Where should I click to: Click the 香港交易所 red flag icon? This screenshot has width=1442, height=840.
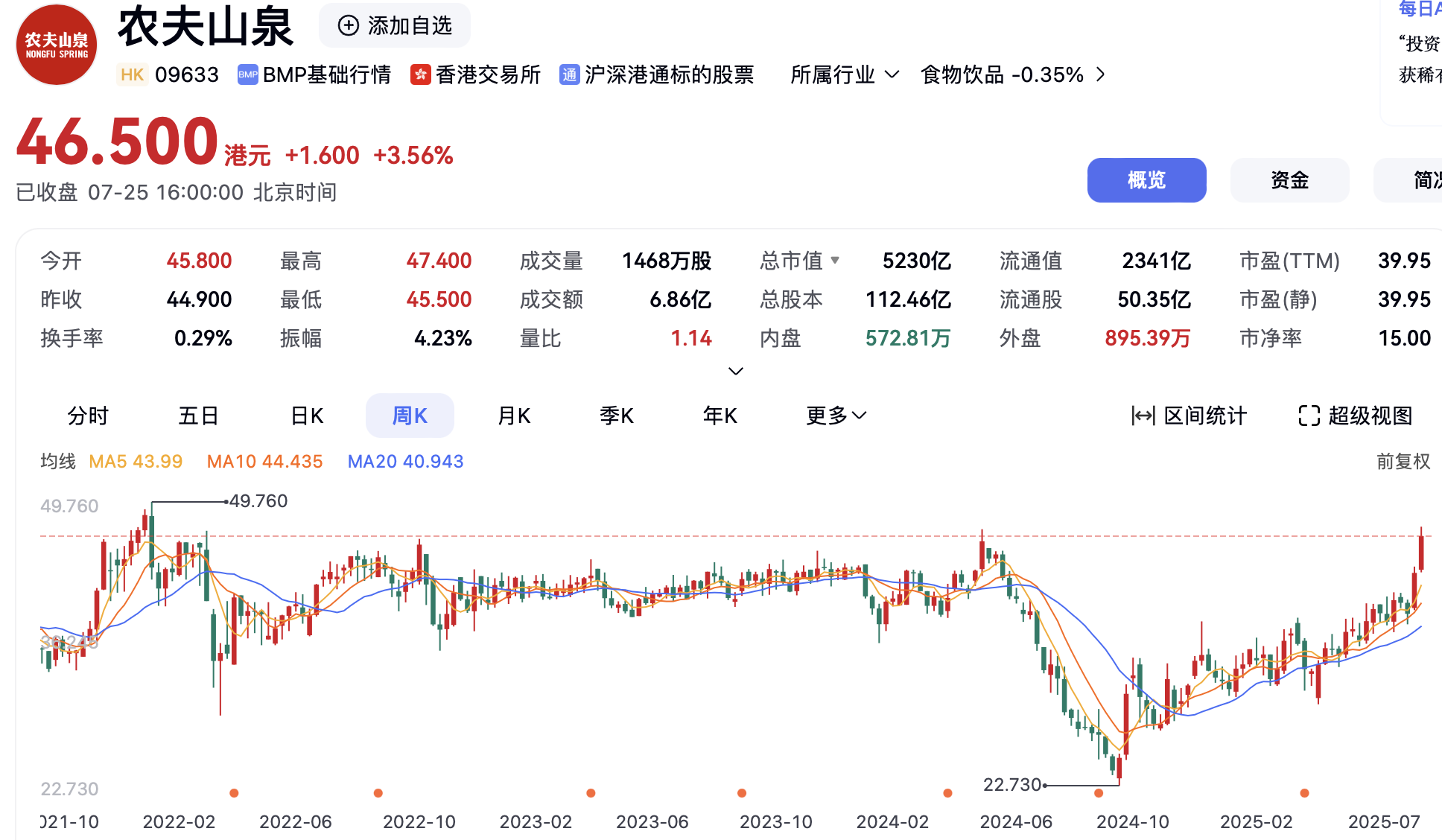click(420, 74)
